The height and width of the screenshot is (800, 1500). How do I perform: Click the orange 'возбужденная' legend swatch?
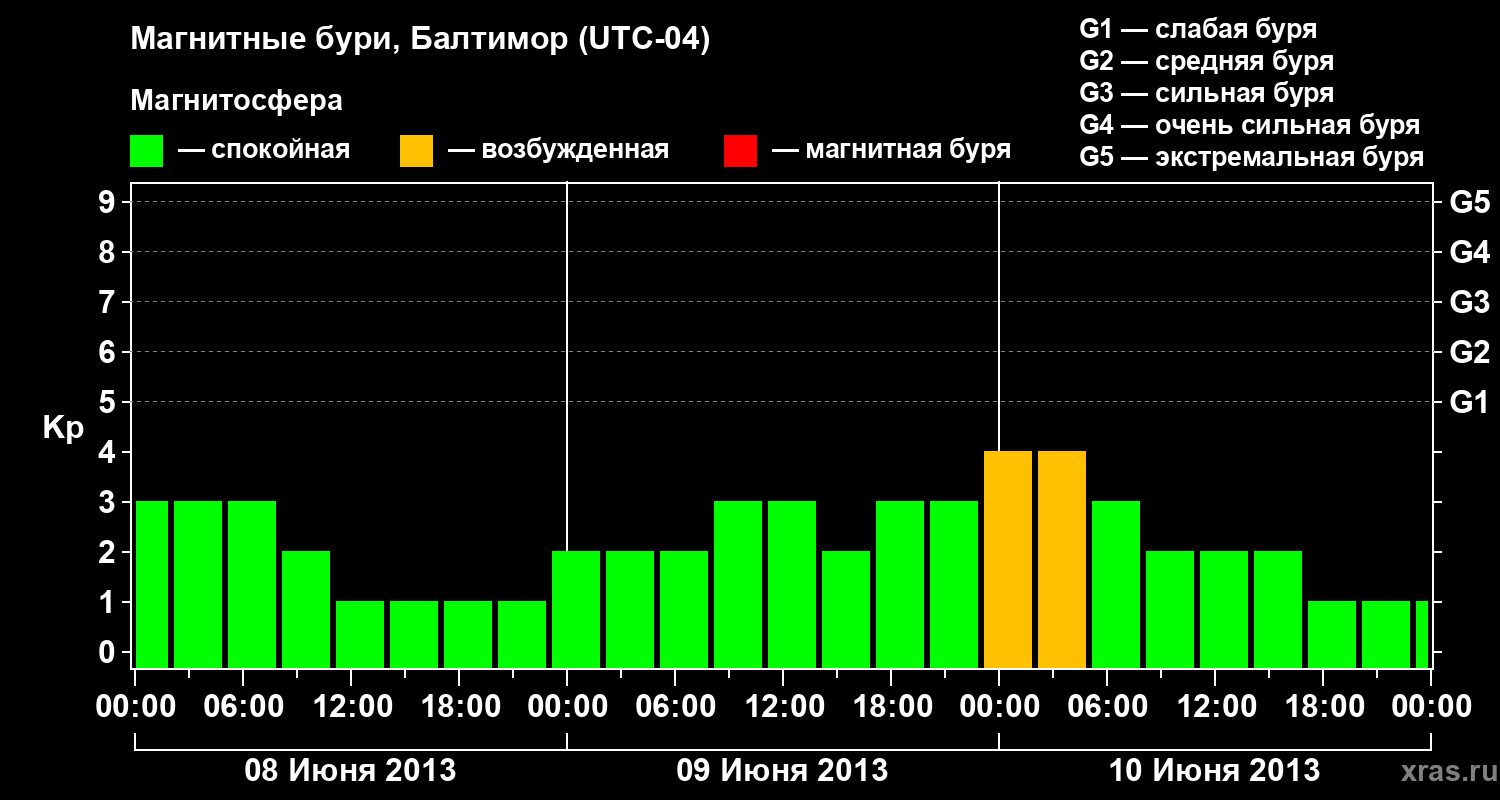416,151
